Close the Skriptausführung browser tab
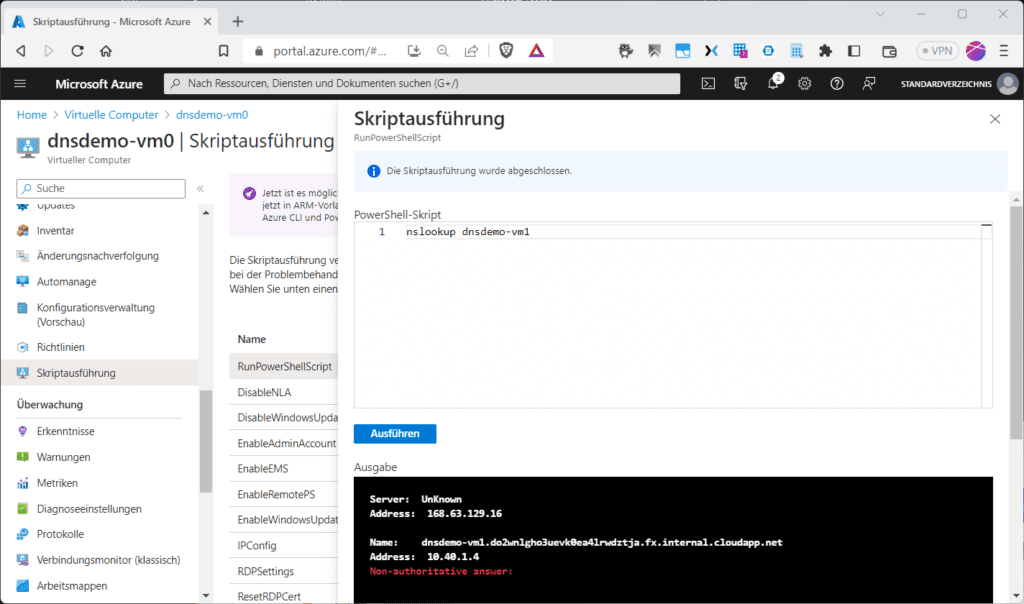The image size is (1024, 604). 207,22
